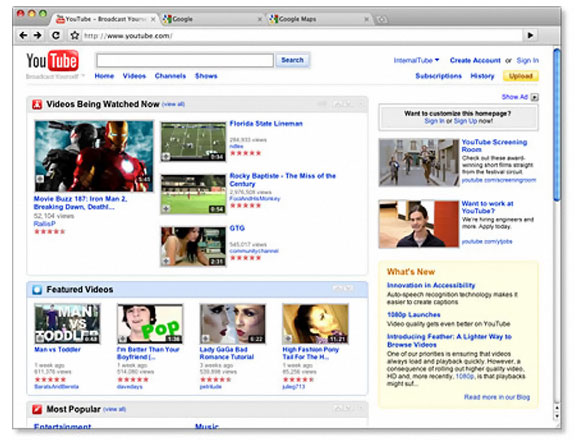This screenshot has height=440, width=586.
Task: Click Create Account
Action: [x=475, y=61]
